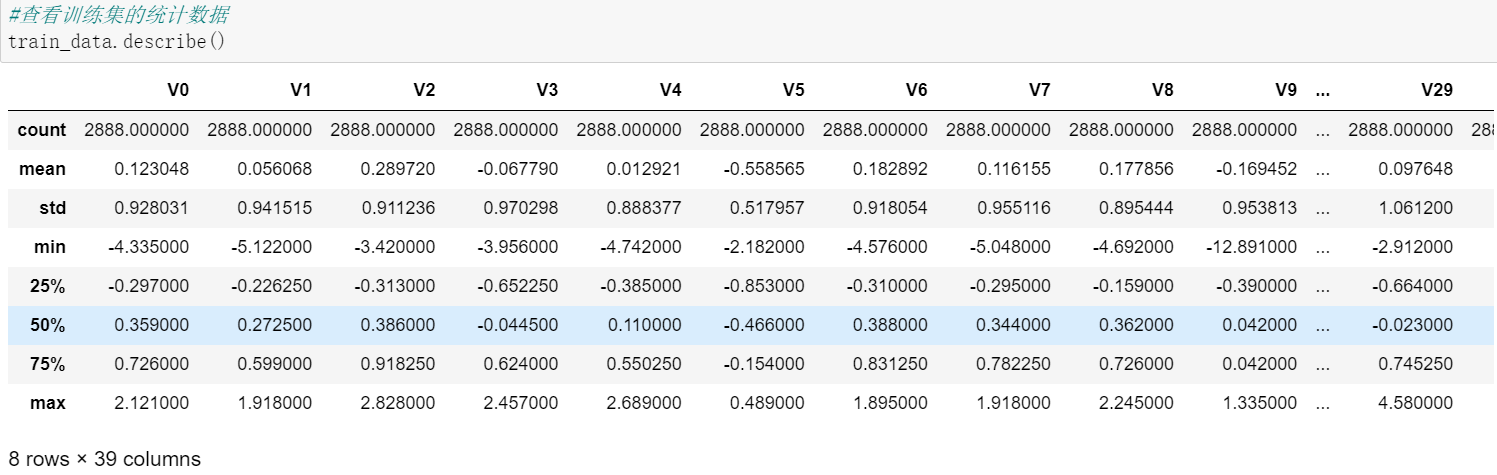The height and width of the screenshot is (475, 1497).
Task: Click count value 2888.000000 under V29
Action: tap(1401, 130)
